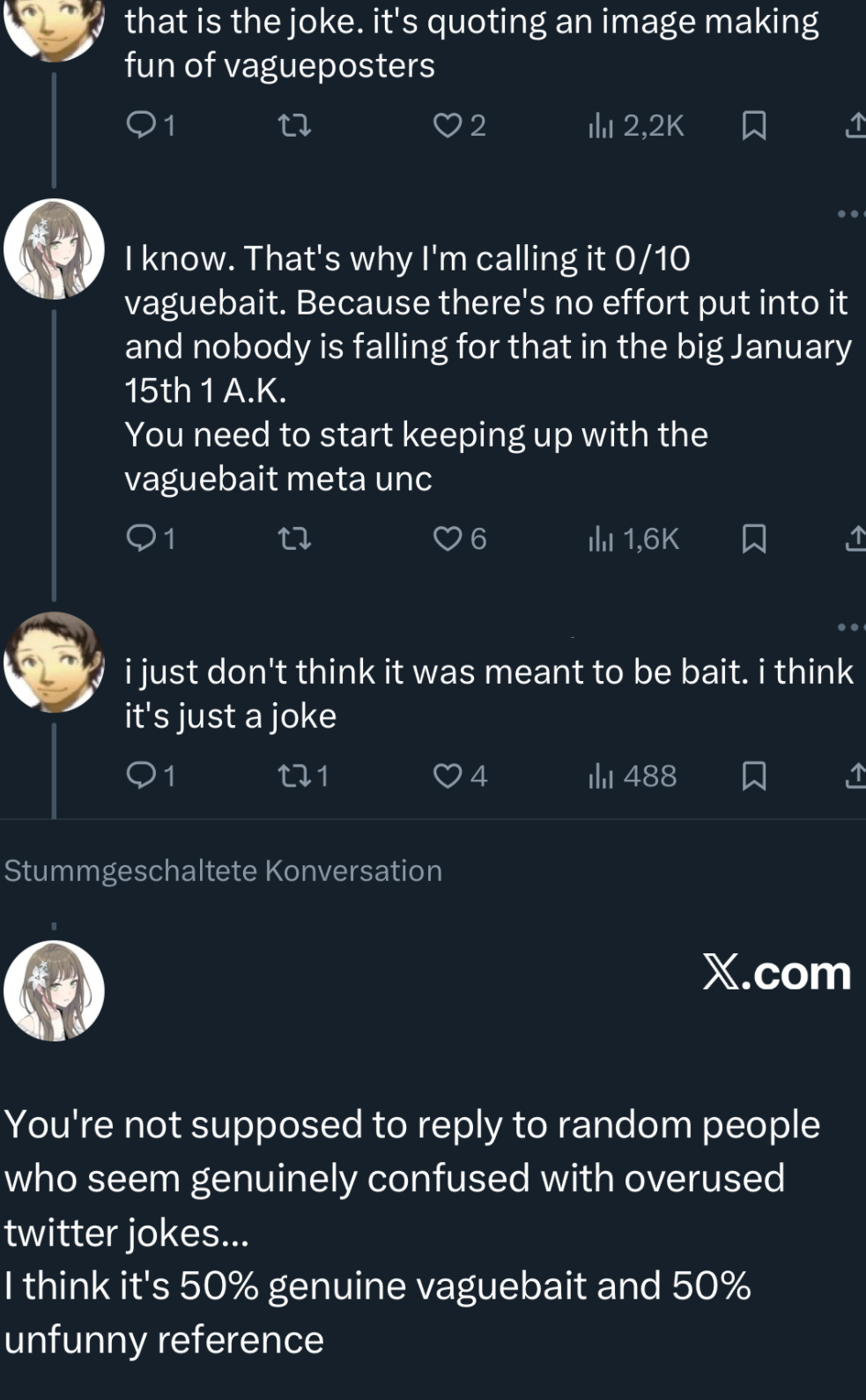Open more options for 'just a joke' tweet
This screenshot has height=1400, width=866.
point(849,626)
